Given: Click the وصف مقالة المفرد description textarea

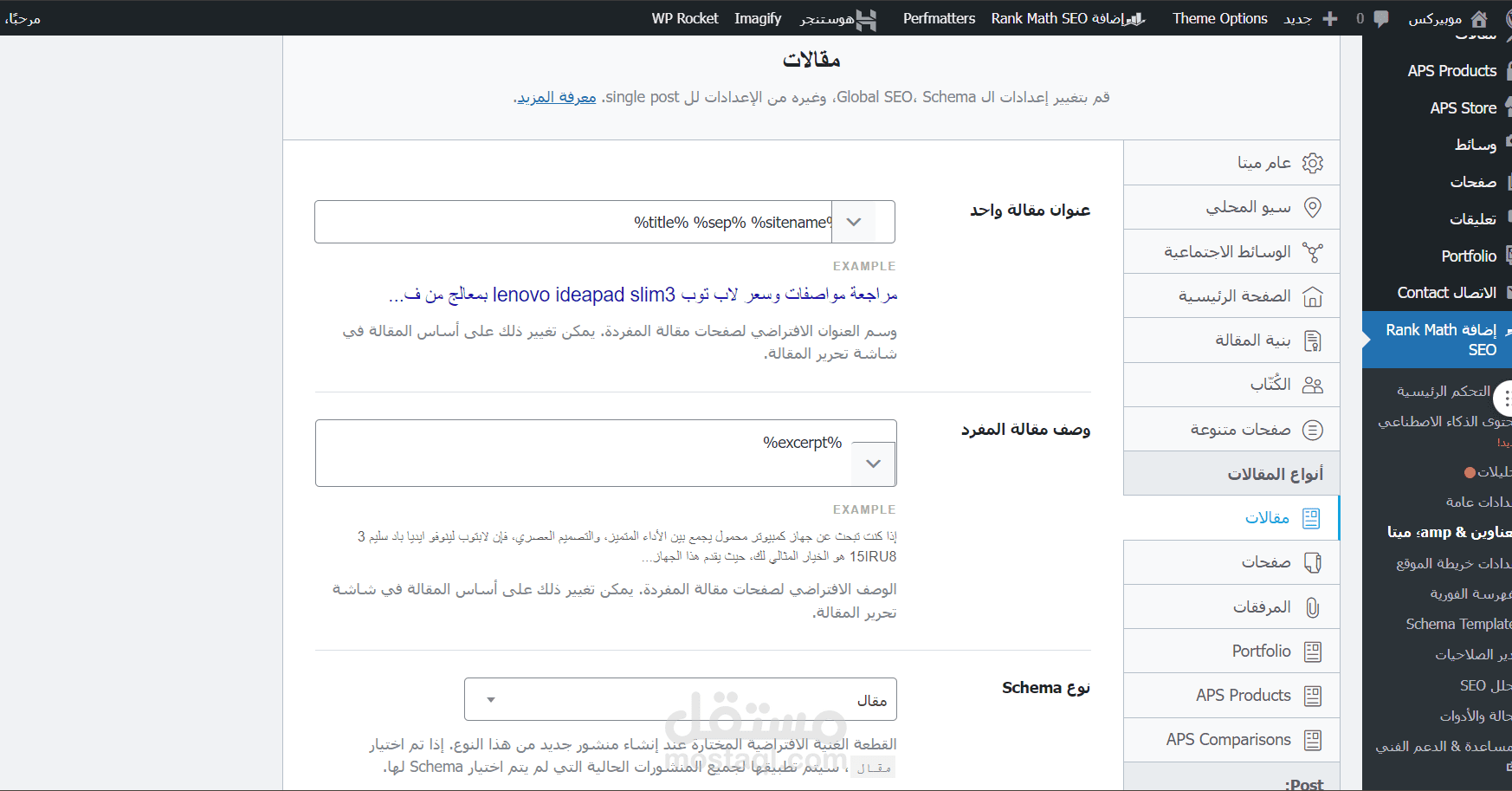Looking at the screenshot, I should tap(606, 453).
